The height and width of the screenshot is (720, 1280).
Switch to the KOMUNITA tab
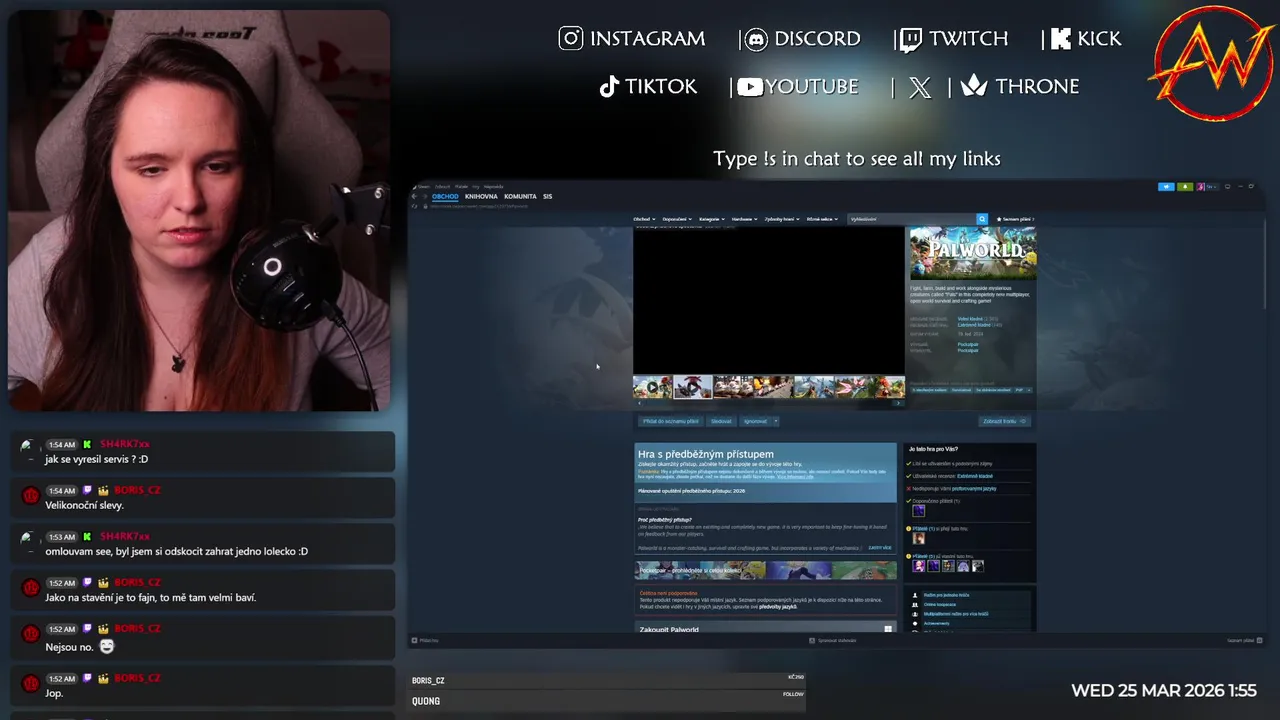coord(520,196)
